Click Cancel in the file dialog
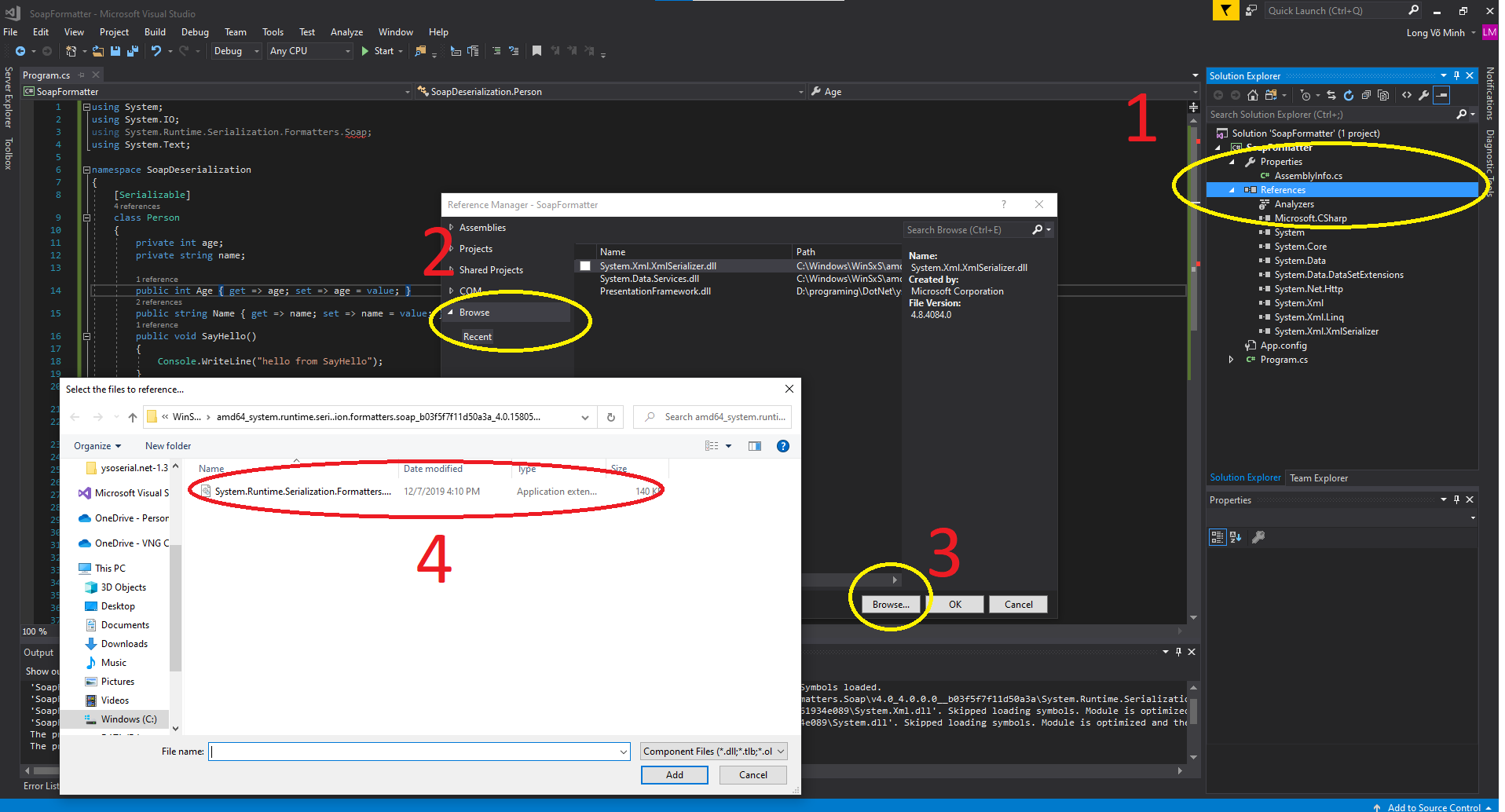Viewport: 1505px width, 812px height. (x=753, y=775)
